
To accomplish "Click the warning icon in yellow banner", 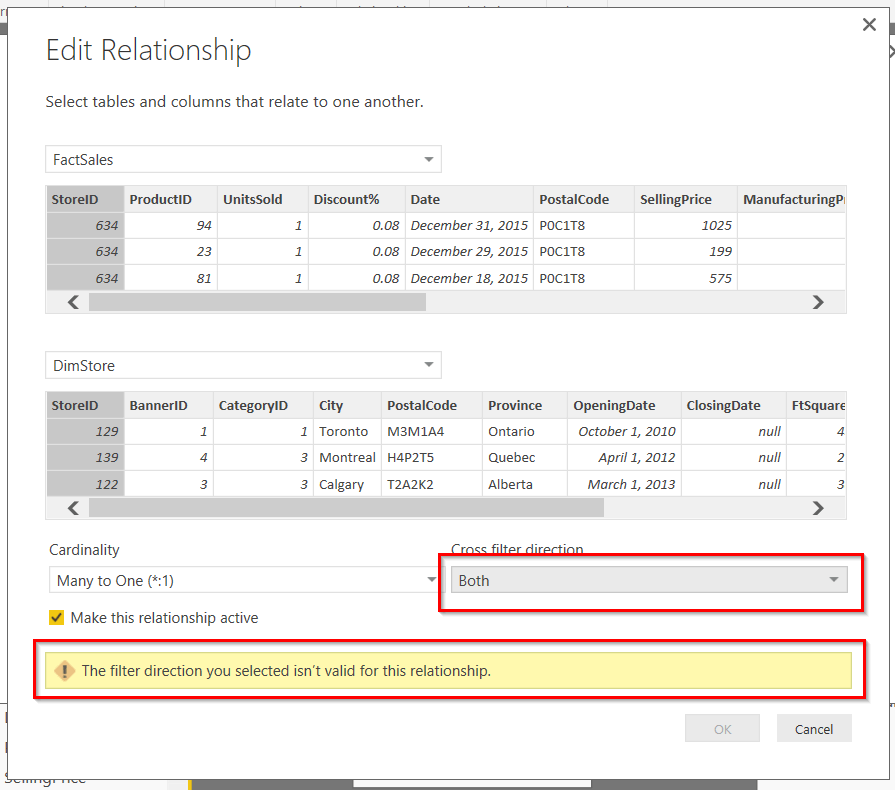I will point(65,671).
